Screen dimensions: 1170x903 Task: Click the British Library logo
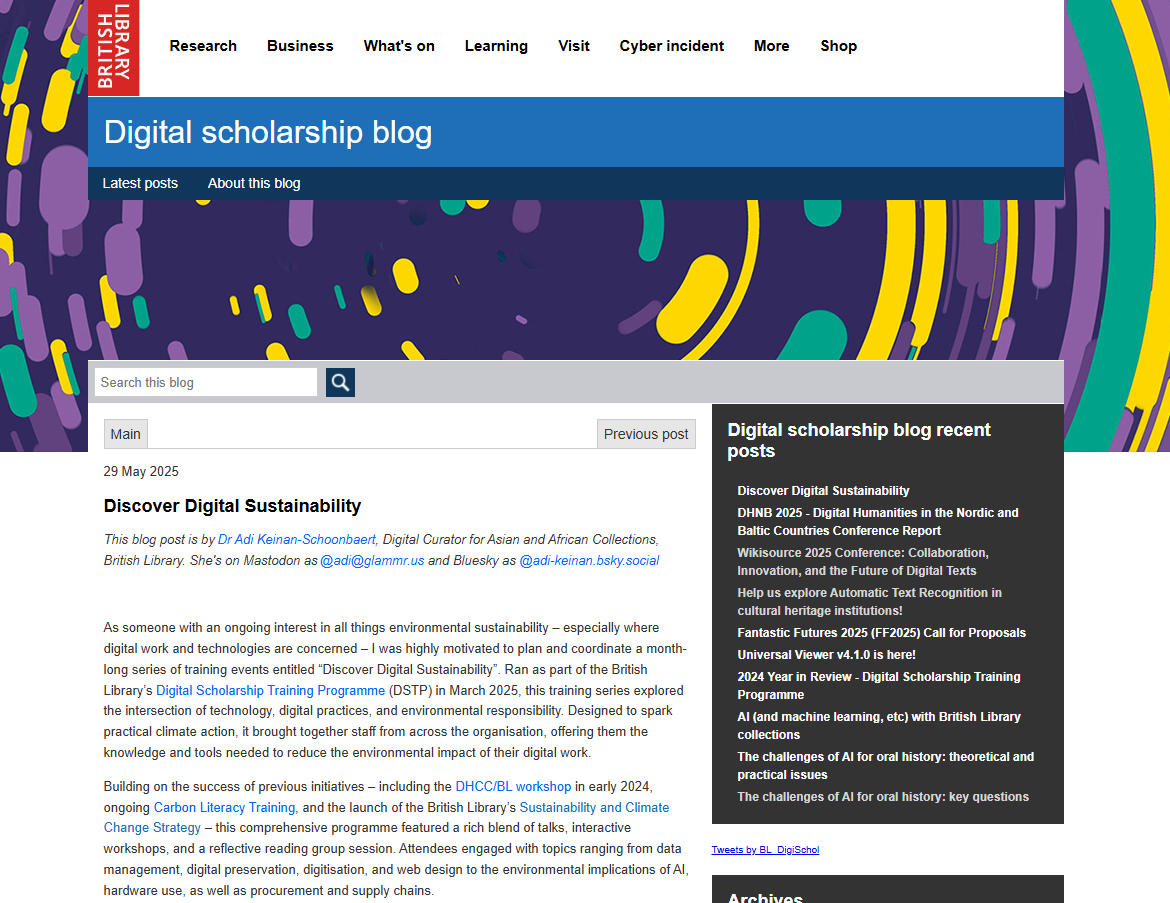(113, 47)
